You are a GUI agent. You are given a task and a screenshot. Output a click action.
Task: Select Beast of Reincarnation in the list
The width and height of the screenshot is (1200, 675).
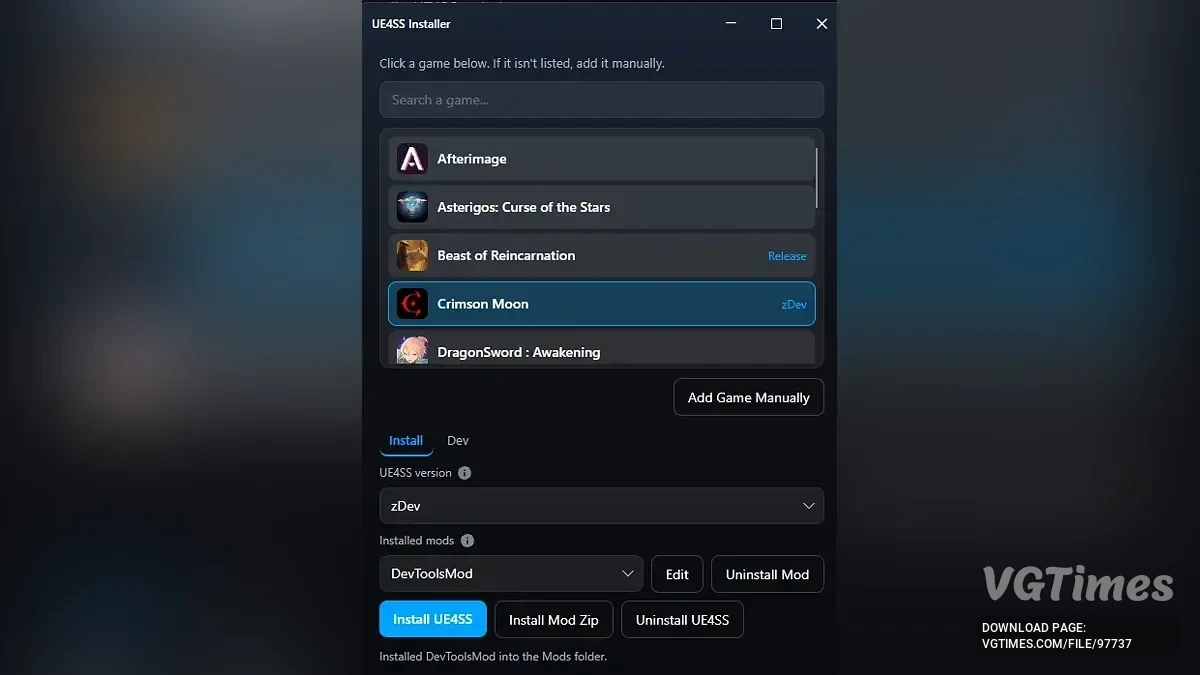tap(601, 255)
